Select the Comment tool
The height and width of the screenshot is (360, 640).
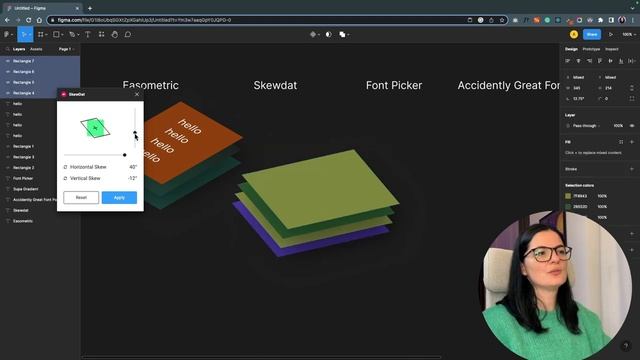(128, 35)
